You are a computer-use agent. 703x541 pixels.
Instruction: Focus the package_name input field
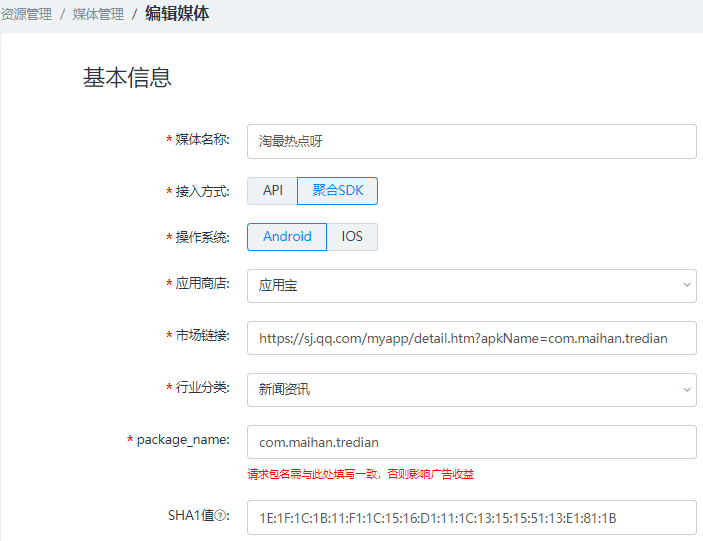tap(471, 441)
